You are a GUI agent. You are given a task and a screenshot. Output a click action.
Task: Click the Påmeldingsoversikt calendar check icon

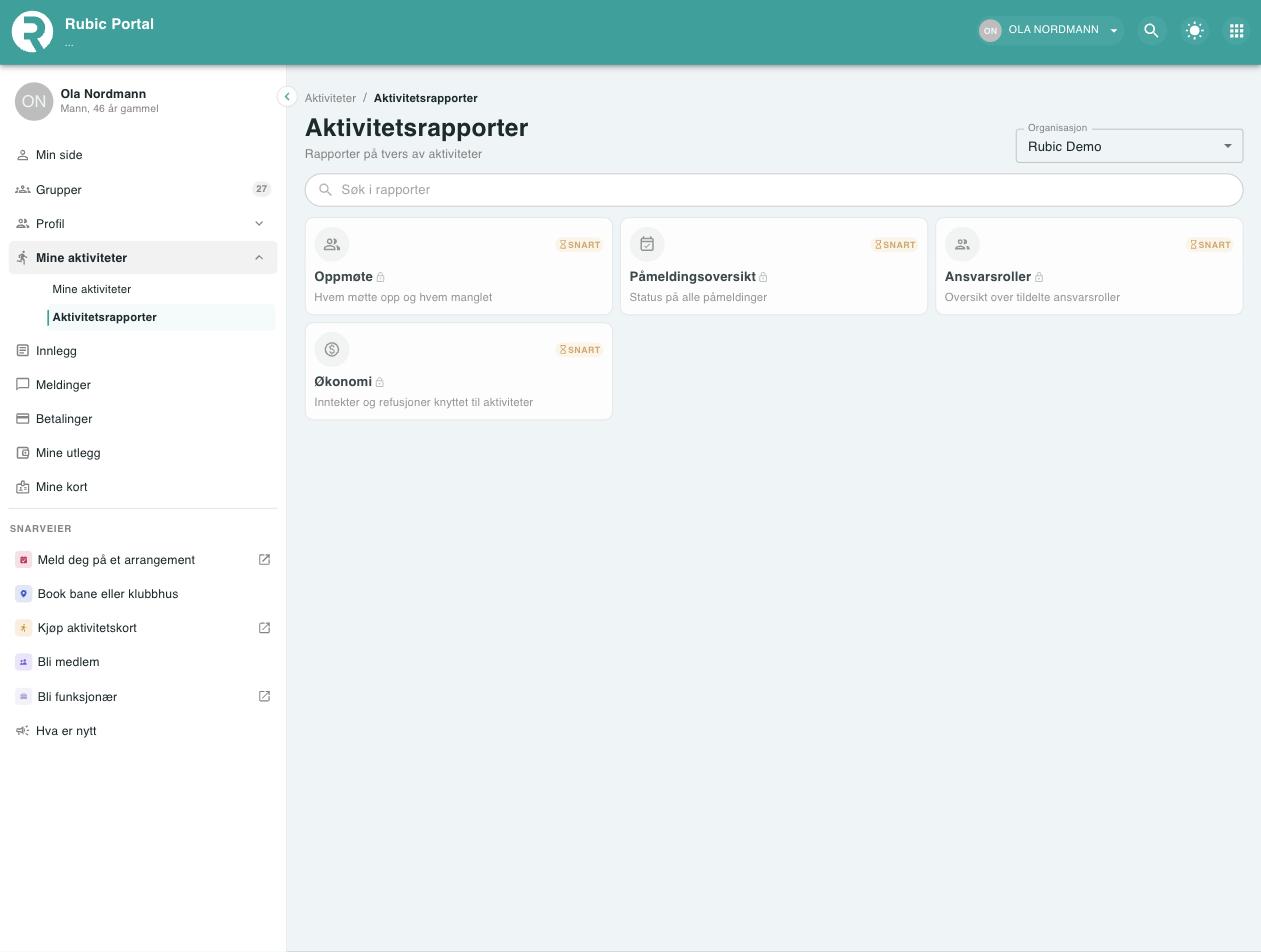click(x=647, y=244)
